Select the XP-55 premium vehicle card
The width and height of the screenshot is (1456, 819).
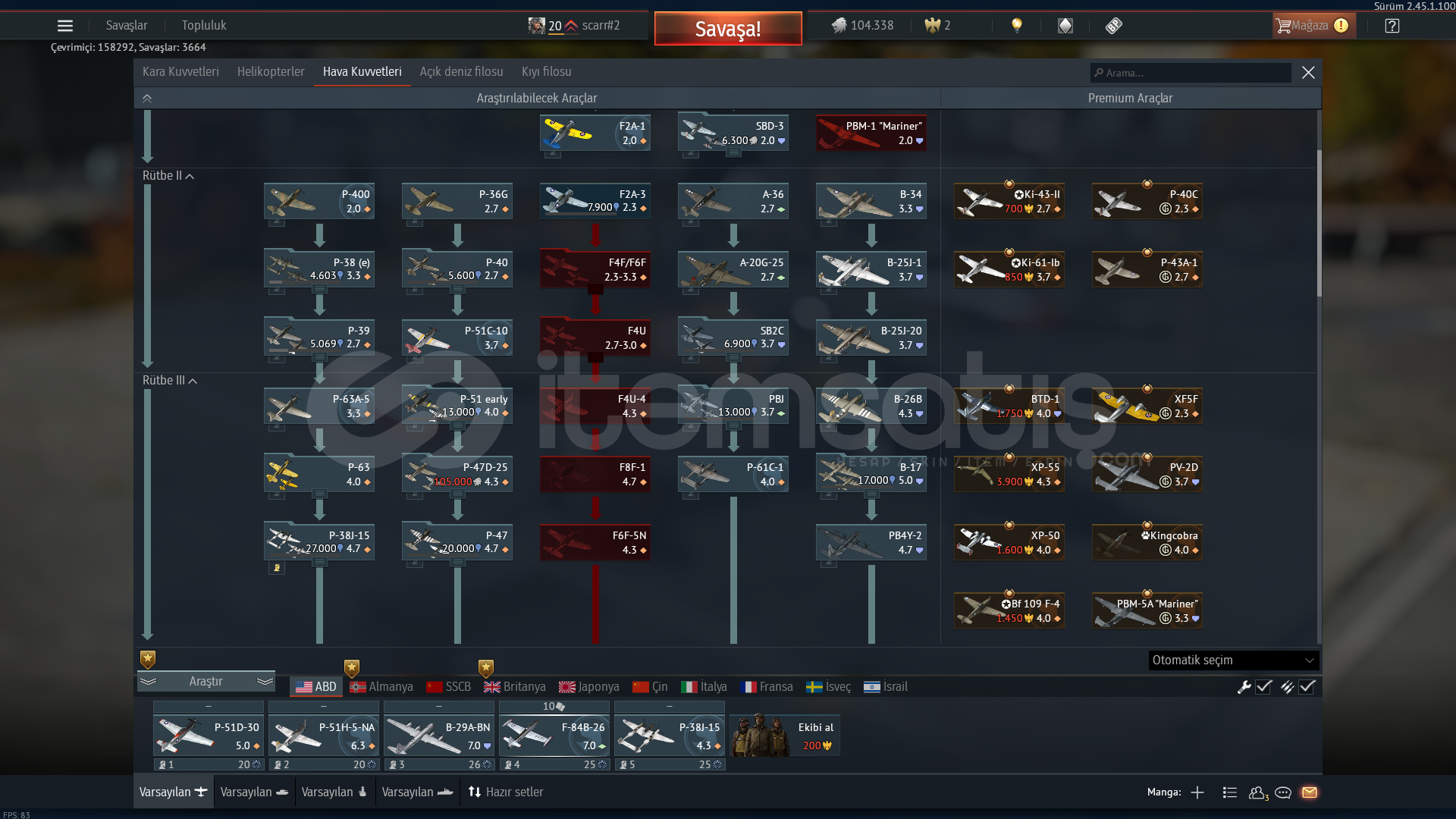pos(1009,474)
